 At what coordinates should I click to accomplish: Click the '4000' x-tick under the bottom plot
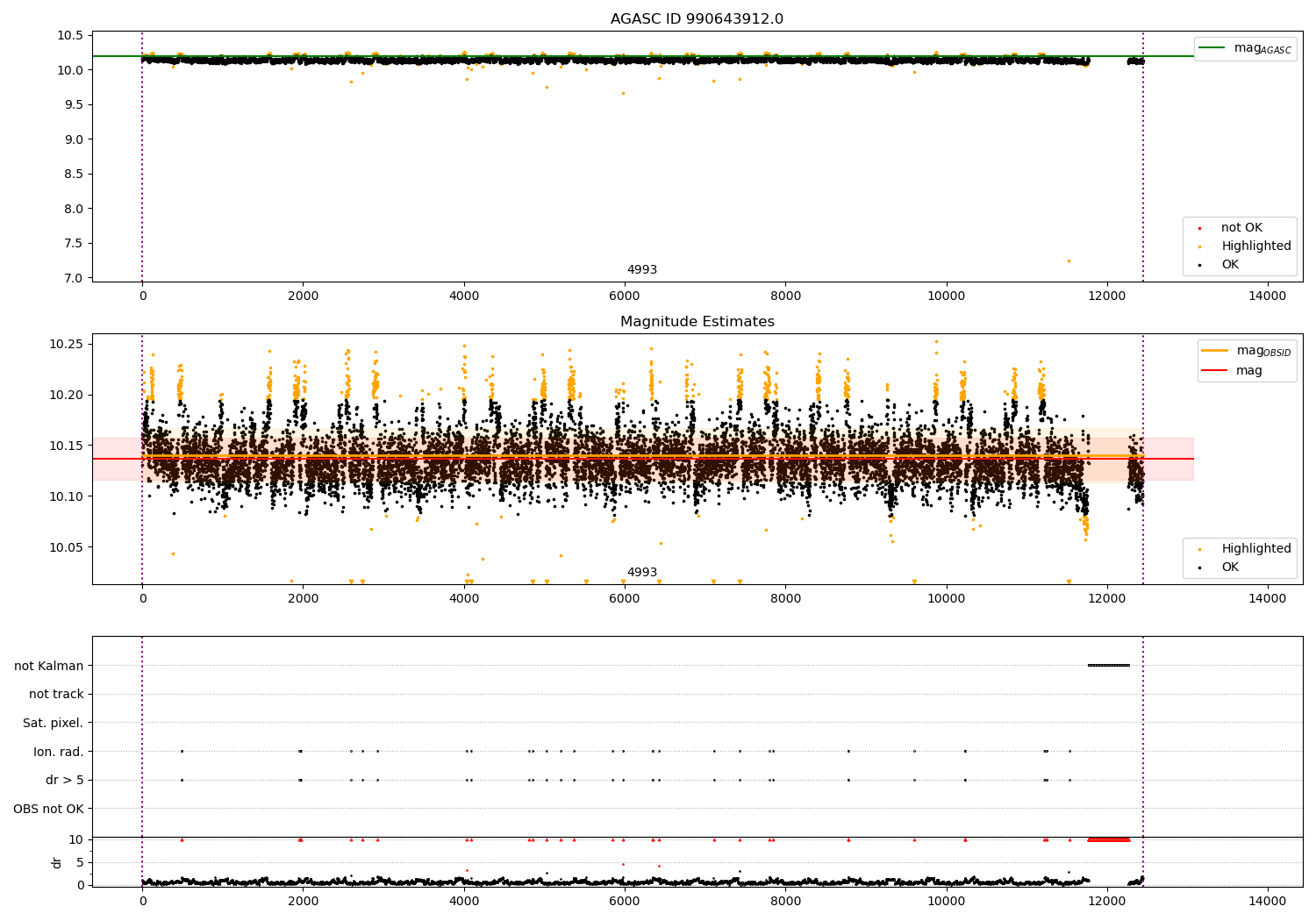[x=464, y=902]
